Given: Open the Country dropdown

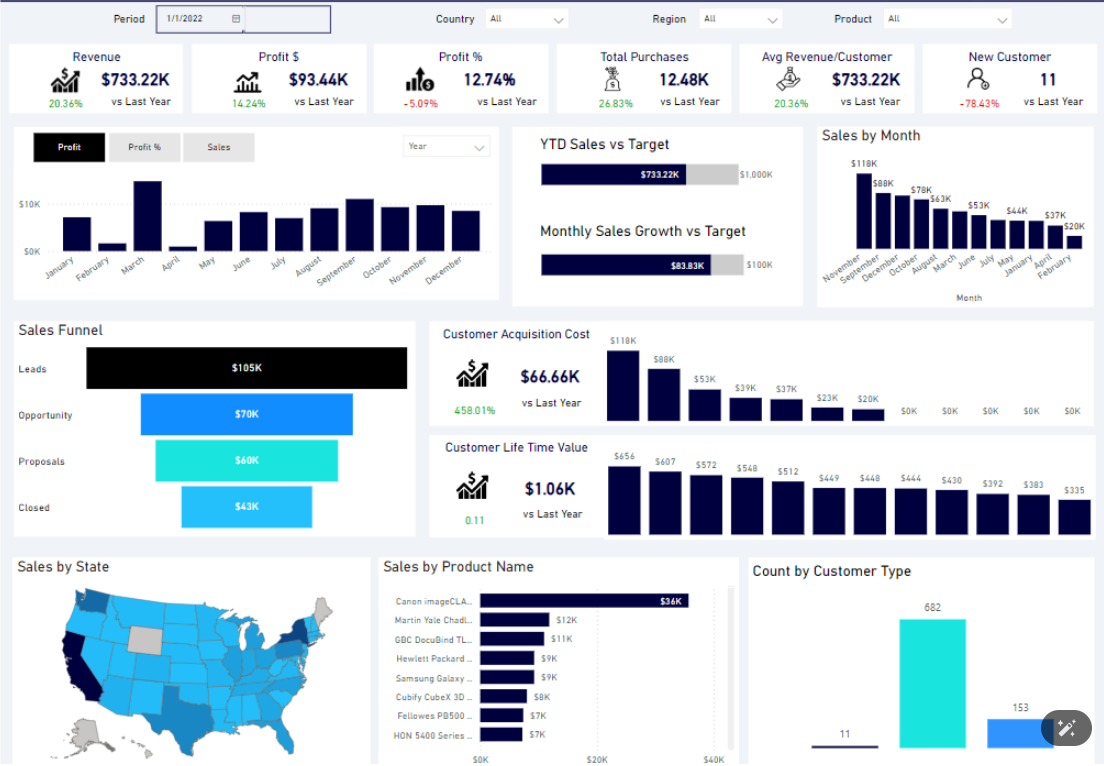Looking at the screenshot, I should coord(527,19).
